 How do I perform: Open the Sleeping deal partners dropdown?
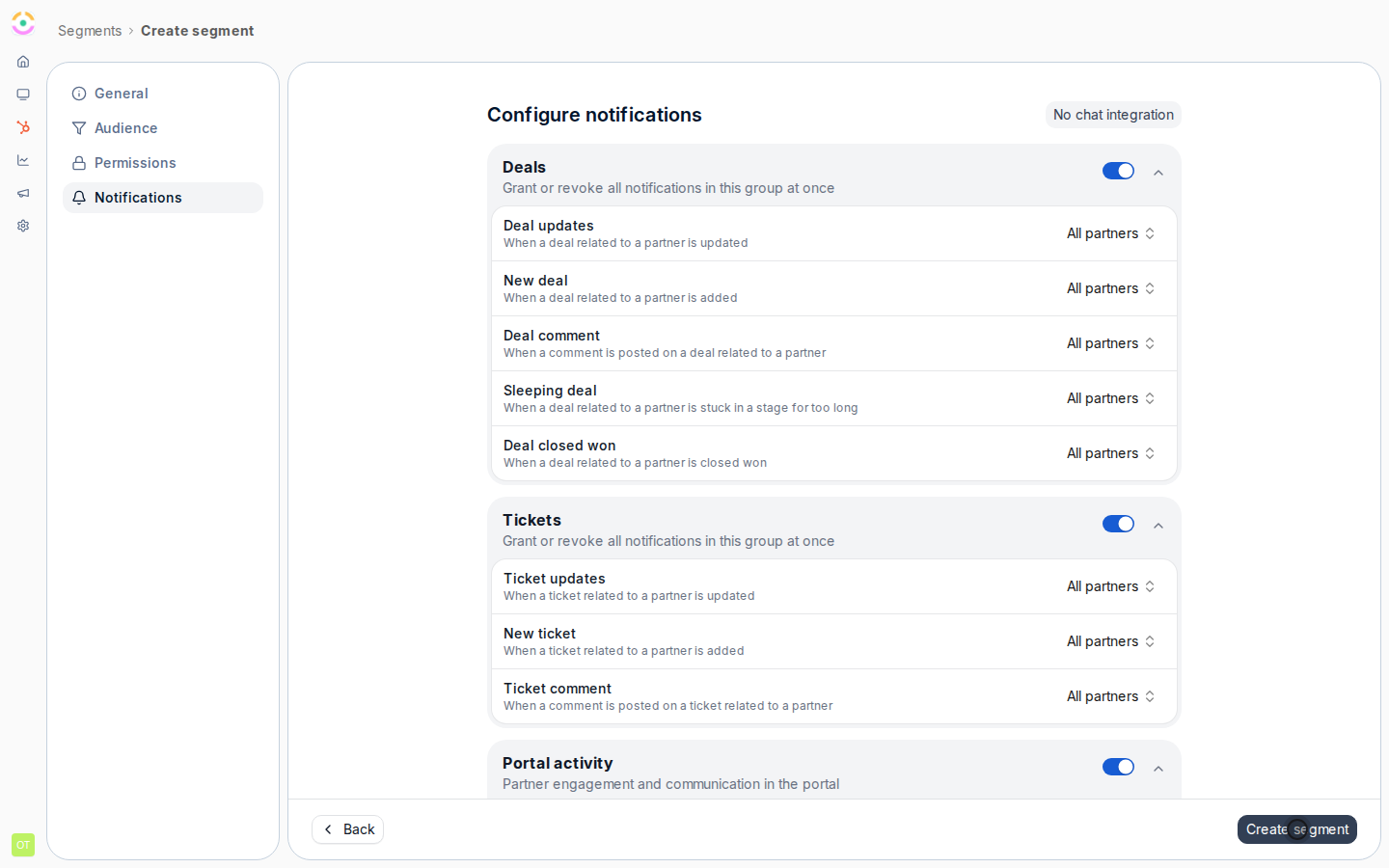point(1111,398)
